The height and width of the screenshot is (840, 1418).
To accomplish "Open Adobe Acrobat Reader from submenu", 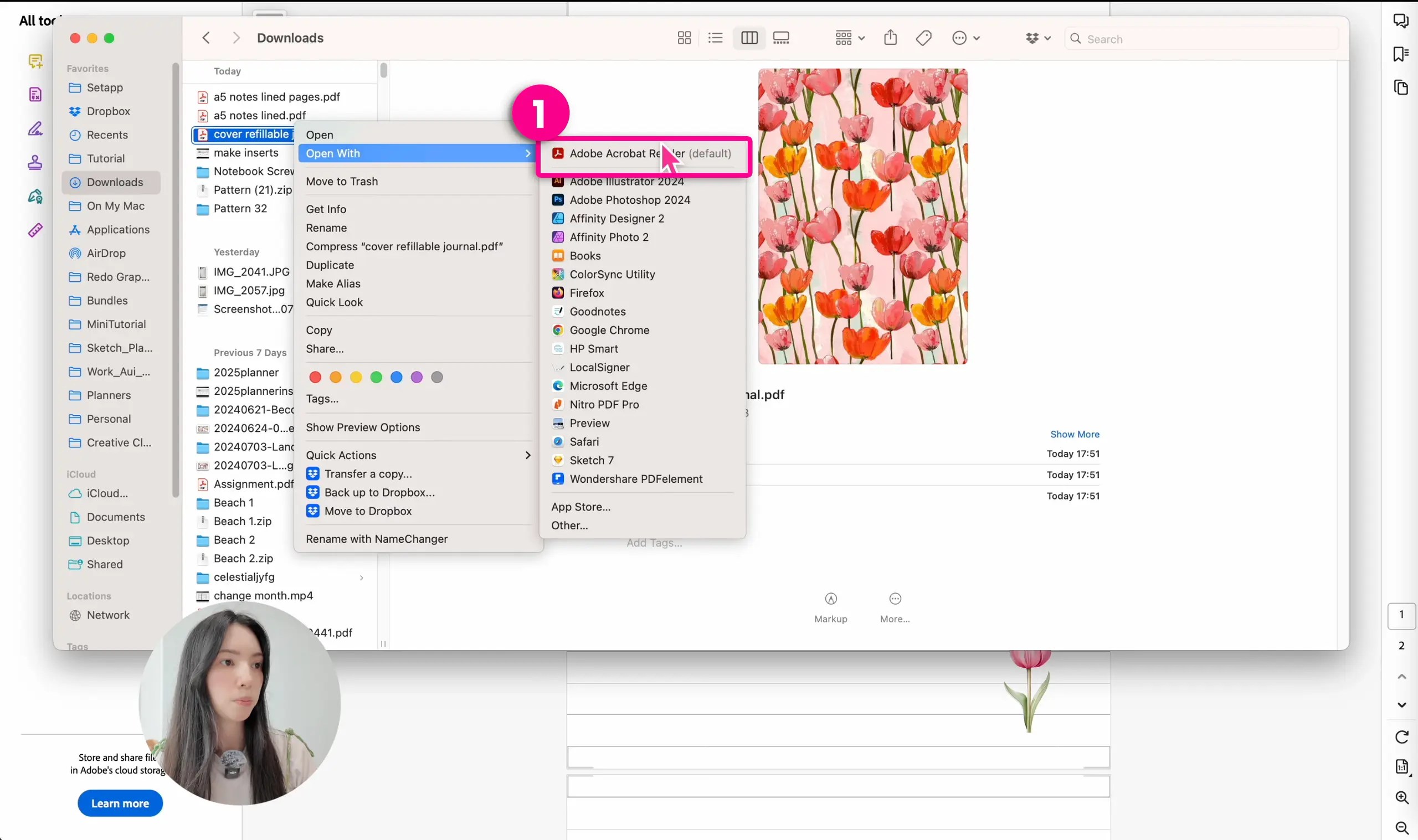I will (643, 153).
